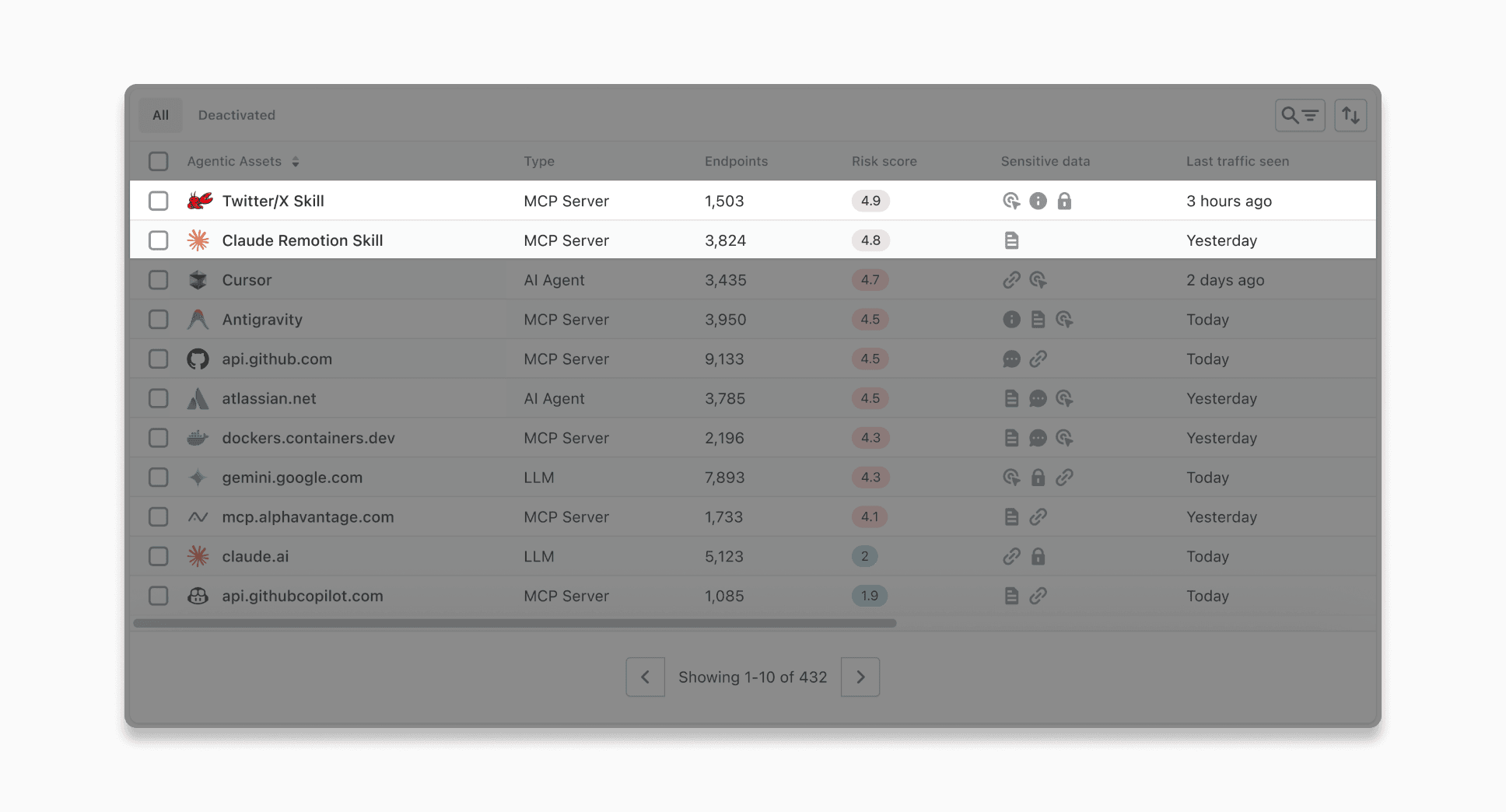Select the Docker whale icon for dockers.containers.dev
The width and height of the screenshot is (1506, 812).
pyautogui.click(x=198, y=437)
